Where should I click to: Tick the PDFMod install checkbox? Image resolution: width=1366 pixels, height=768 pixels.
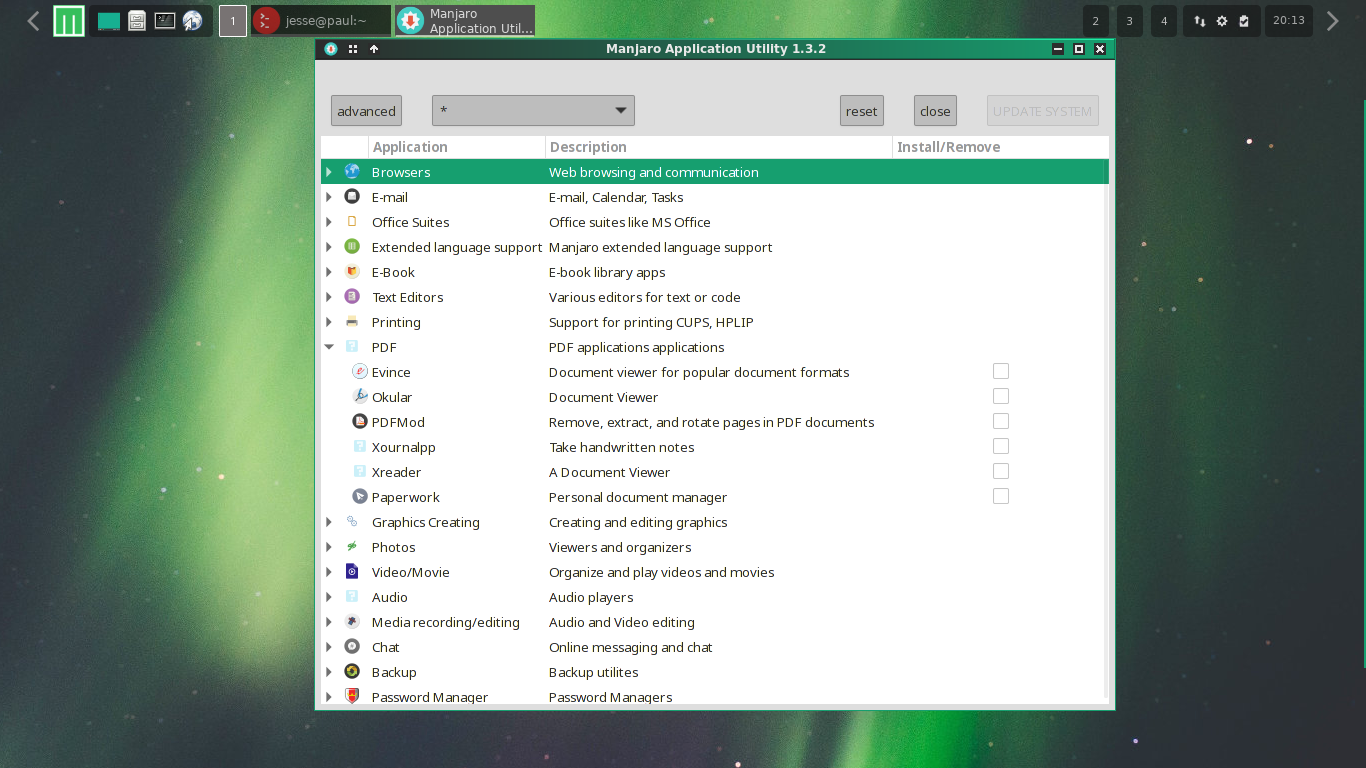[1001, 422]
